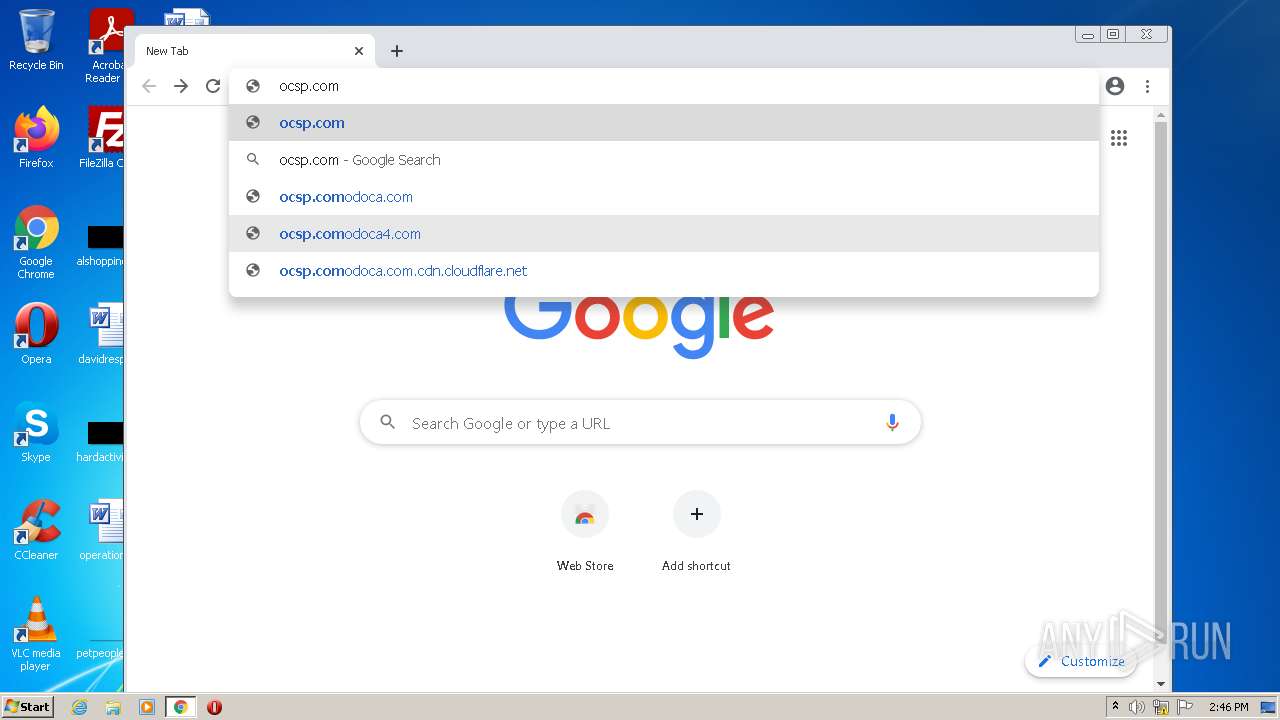Open Opera desktop shortcut

click(36, 334)
